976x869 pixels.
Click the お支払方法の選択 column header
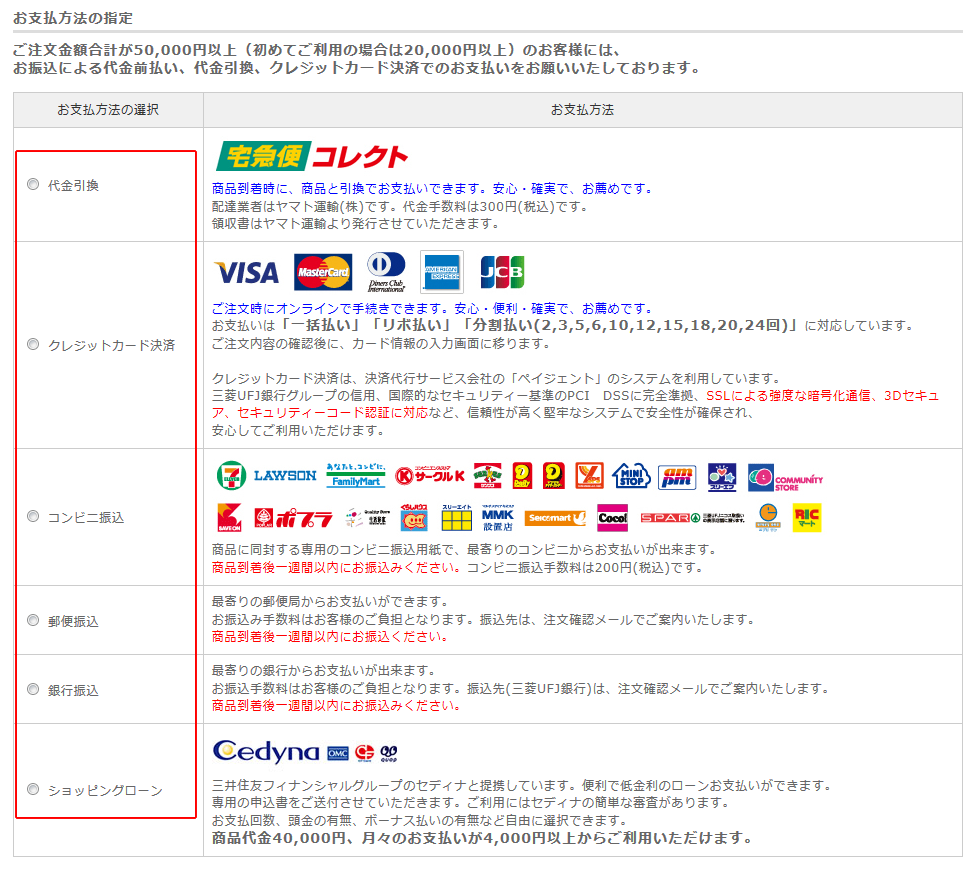click(x=108, y=110)
